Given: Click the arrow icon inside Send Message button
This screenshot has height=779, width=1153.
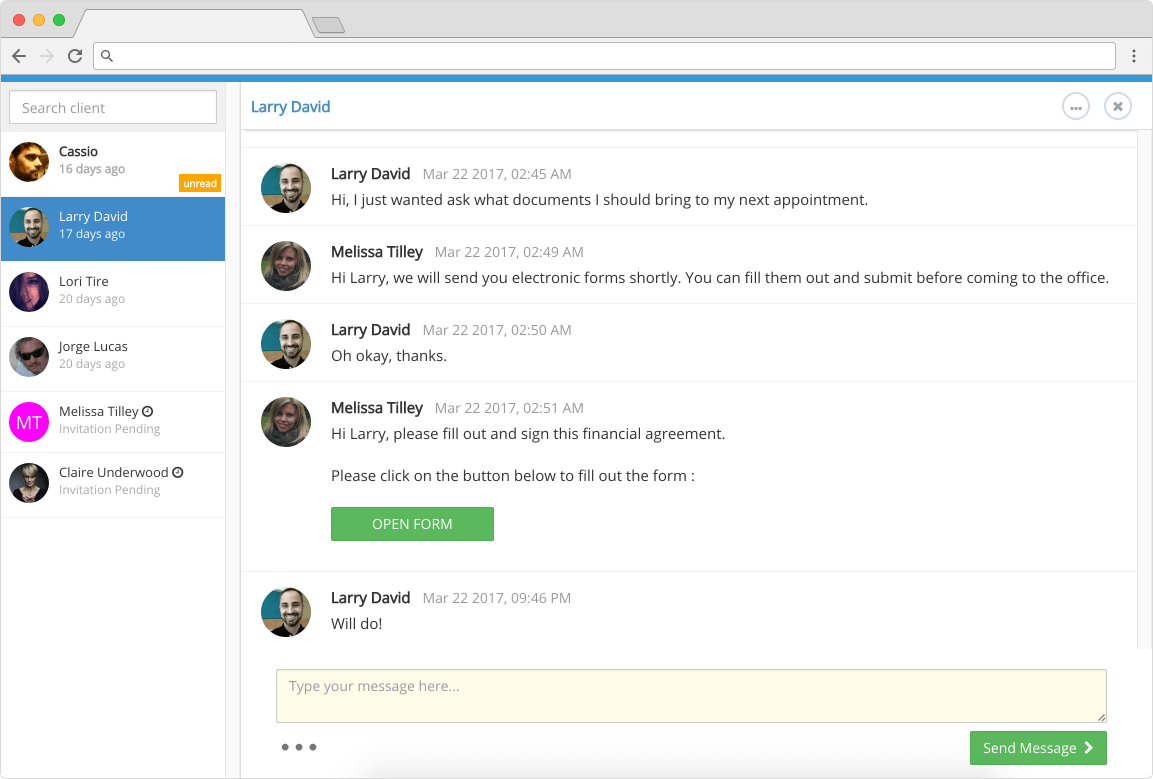Looking at the screenshot, I should tap(1089, 748).
